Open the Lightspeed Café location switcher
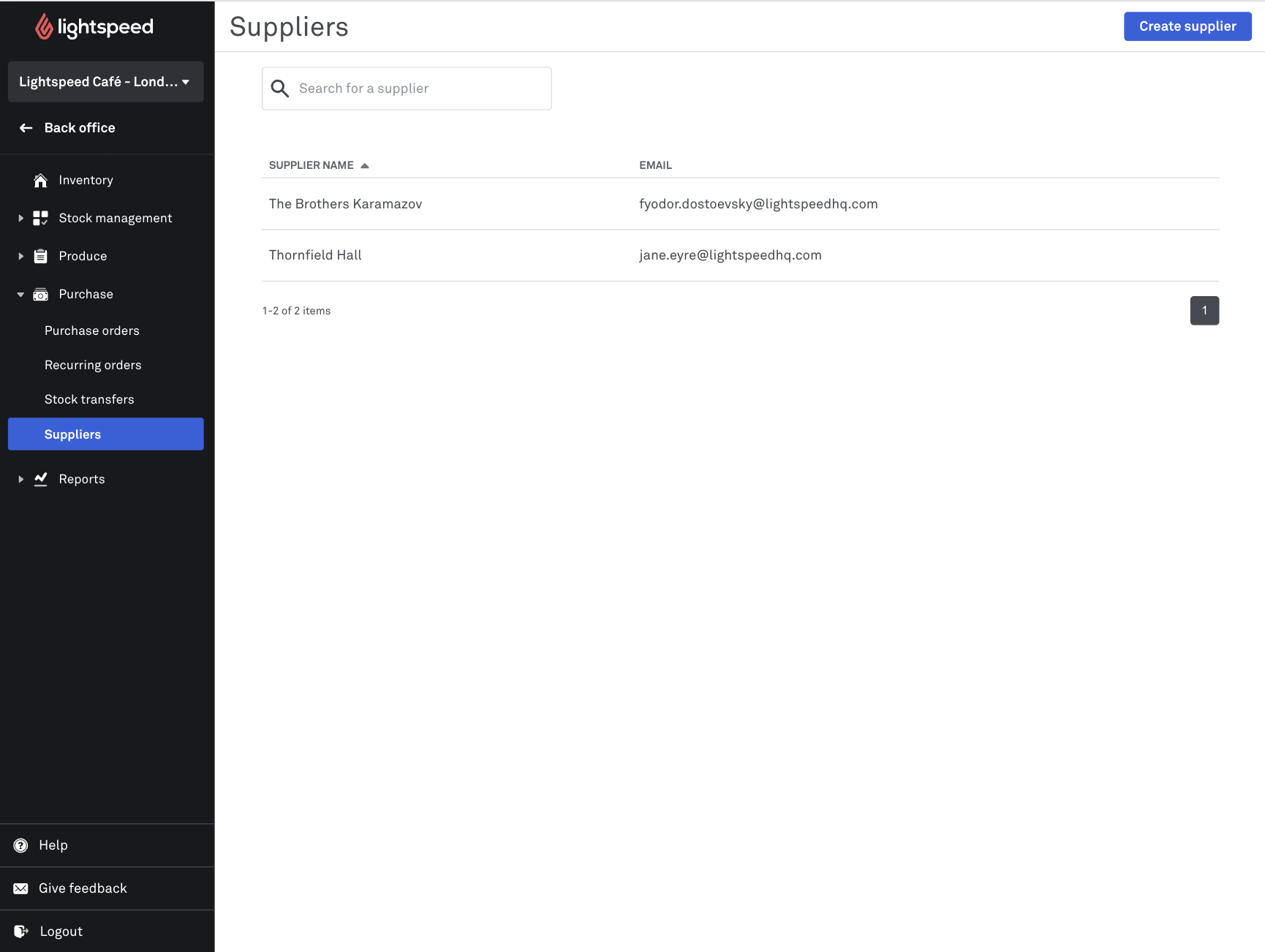Screen dimensions: 1265x952 coord(105,81)
